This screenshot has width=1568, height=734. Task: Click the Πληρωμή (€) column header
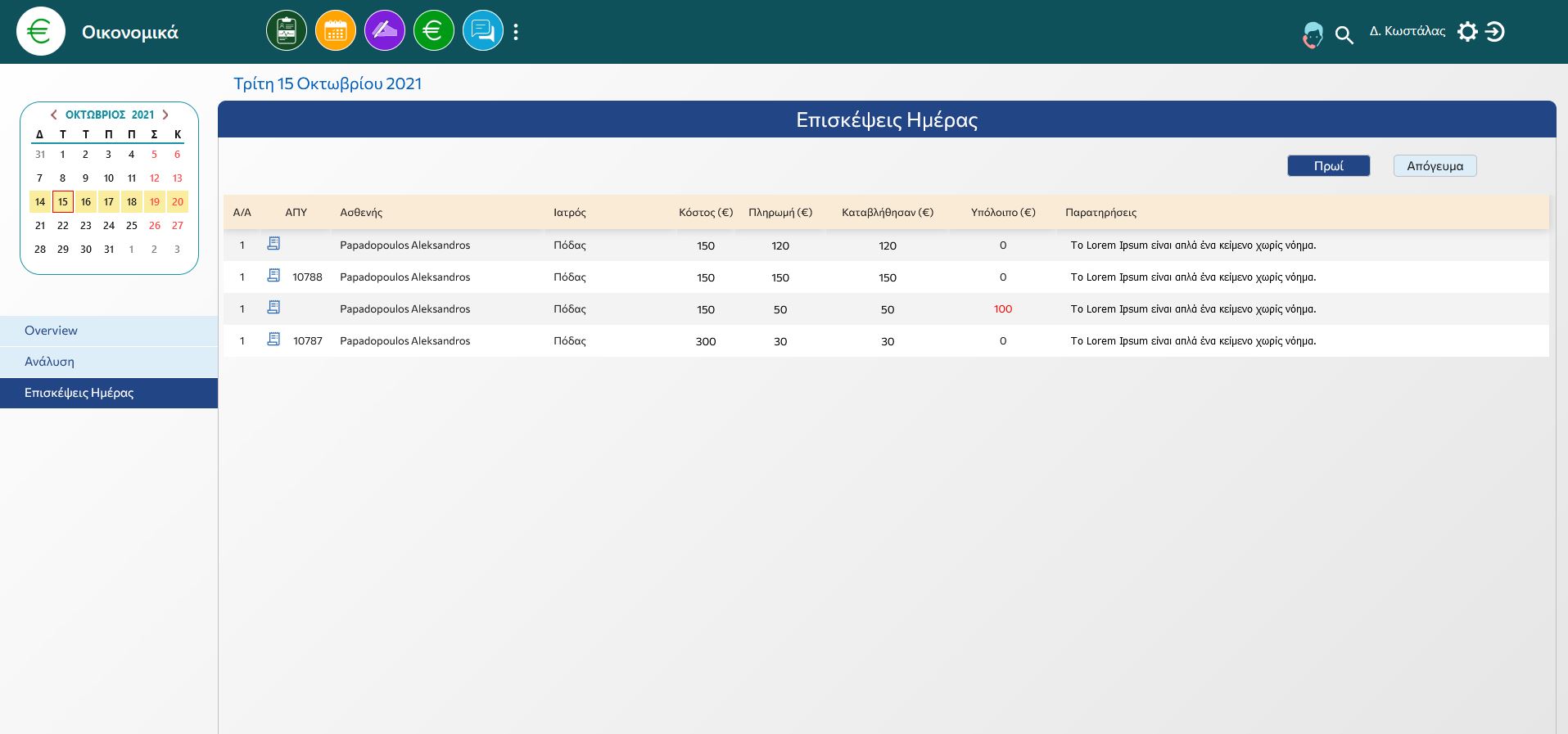click(780, 213)
